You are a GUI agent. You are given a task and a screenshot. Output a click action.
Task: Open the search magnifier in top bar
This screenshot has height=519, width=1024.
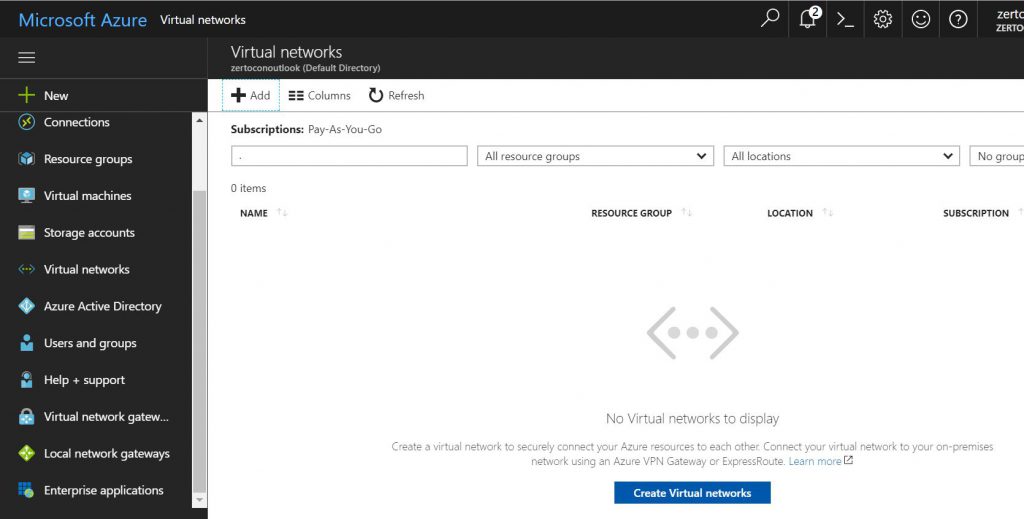[x=770, y=18]
